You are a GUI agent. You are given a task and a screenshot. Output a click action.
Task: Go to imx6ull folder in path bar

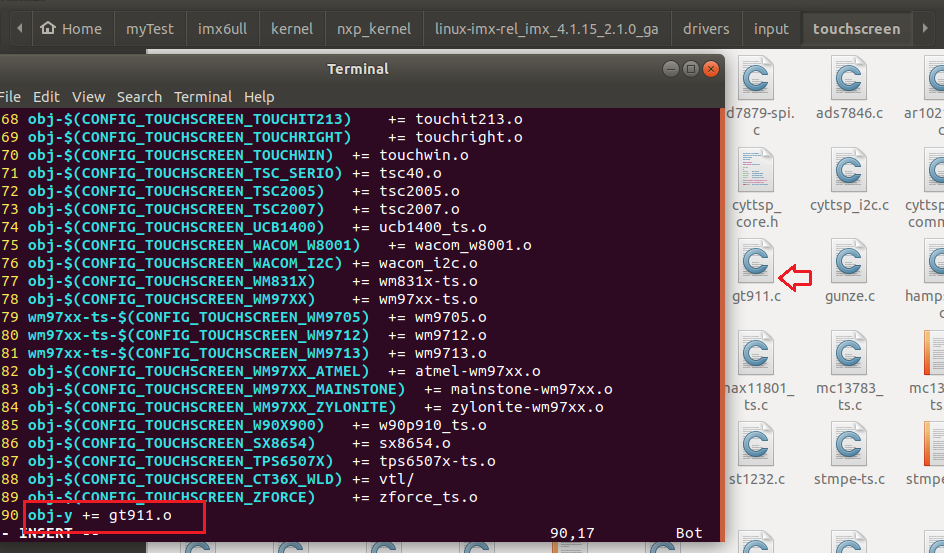(222, 29)
